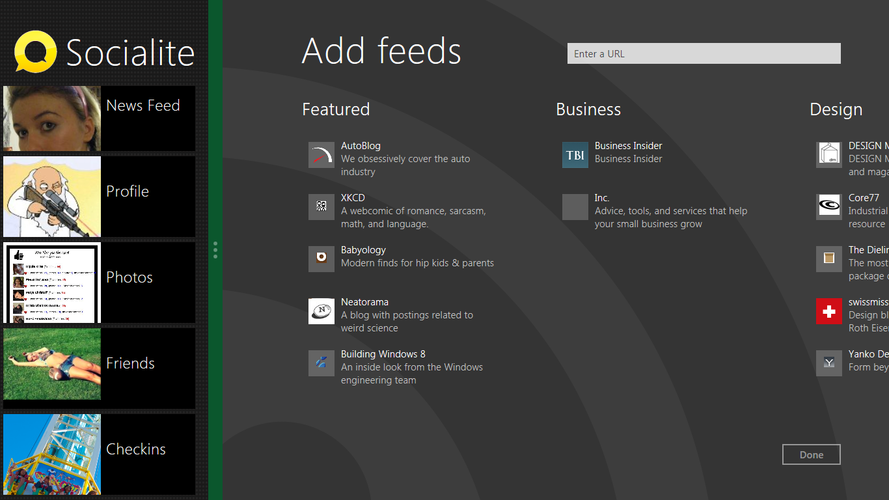
Task: Click the Socialite yellow speech bubble logo
Action: pyautogui.click(x=35, y=52)
